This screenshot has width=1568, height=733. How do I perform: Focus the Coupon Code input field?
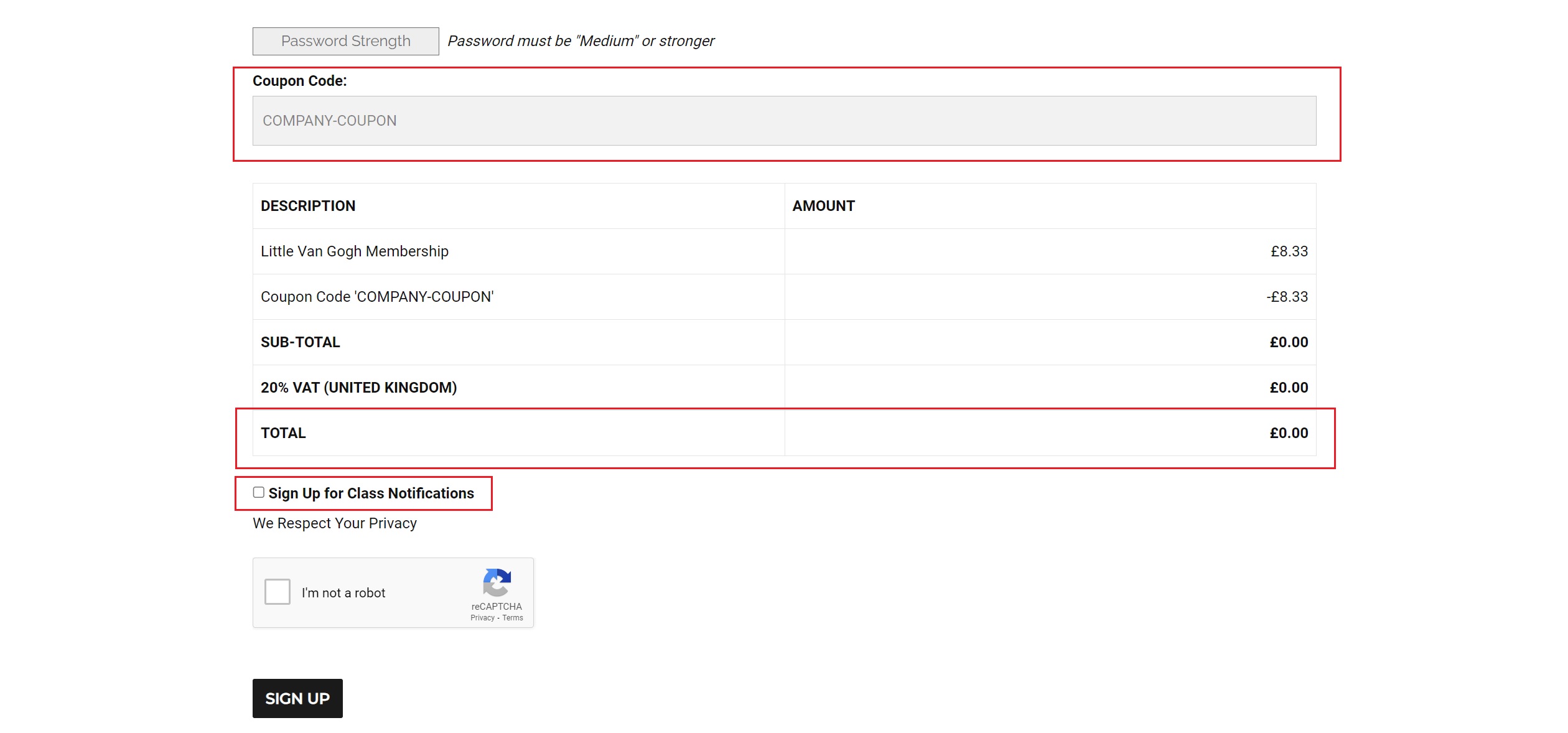784,121
